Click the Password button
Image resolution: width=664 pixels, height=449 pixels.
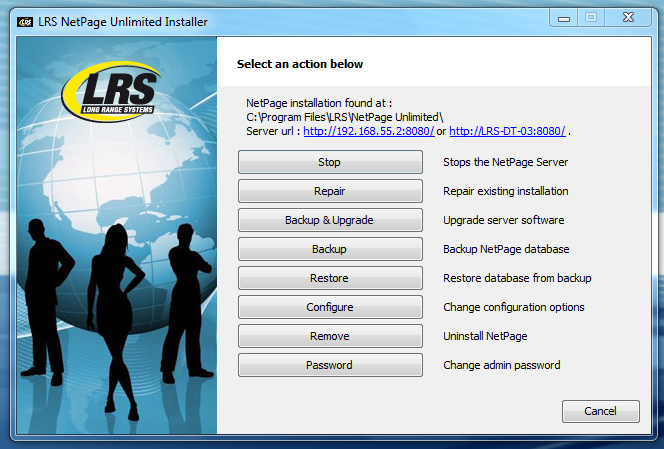pyautogui.click(x=330, y=365)
